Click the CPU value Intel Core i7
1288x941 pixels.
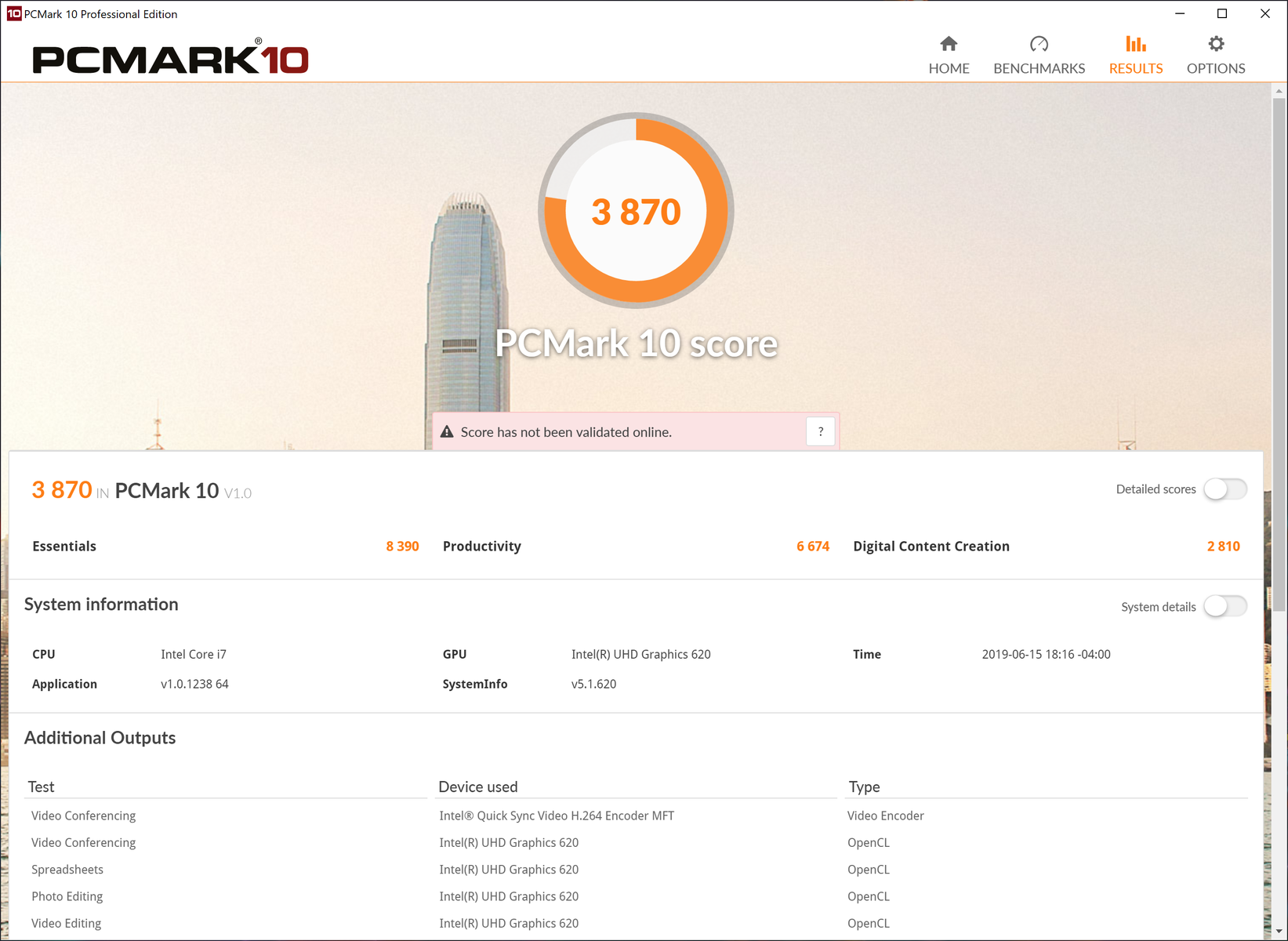[194, 654]
